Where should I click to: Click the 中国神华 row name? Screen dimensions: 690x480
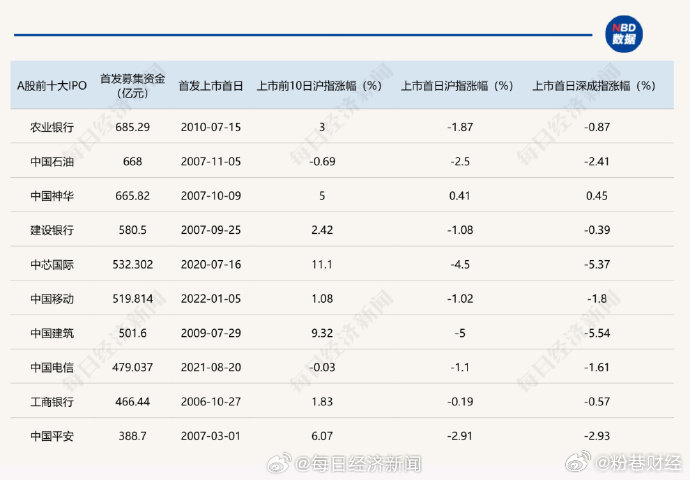click(x=52, y=196)
